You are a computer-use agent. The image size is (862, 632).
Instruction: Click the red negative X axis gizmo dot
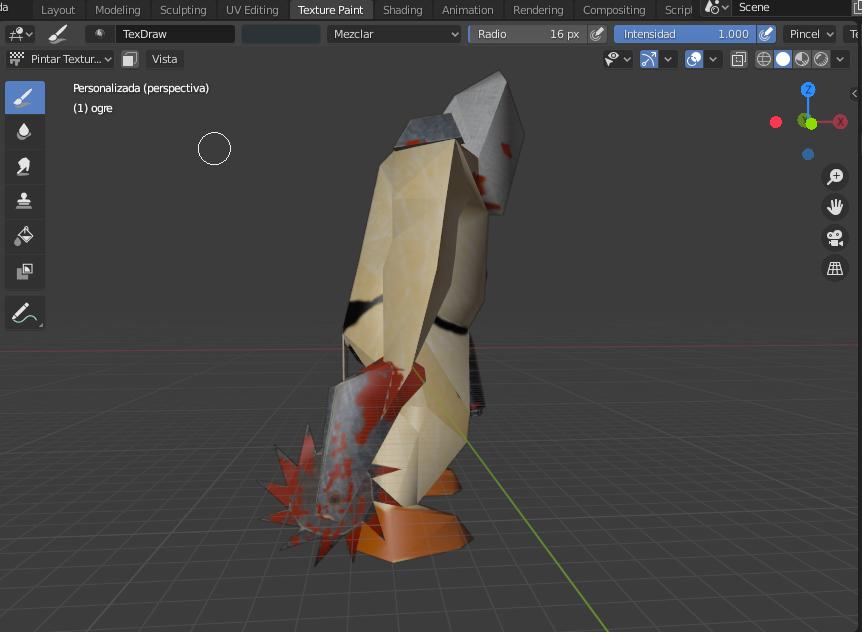pos(776,122)
